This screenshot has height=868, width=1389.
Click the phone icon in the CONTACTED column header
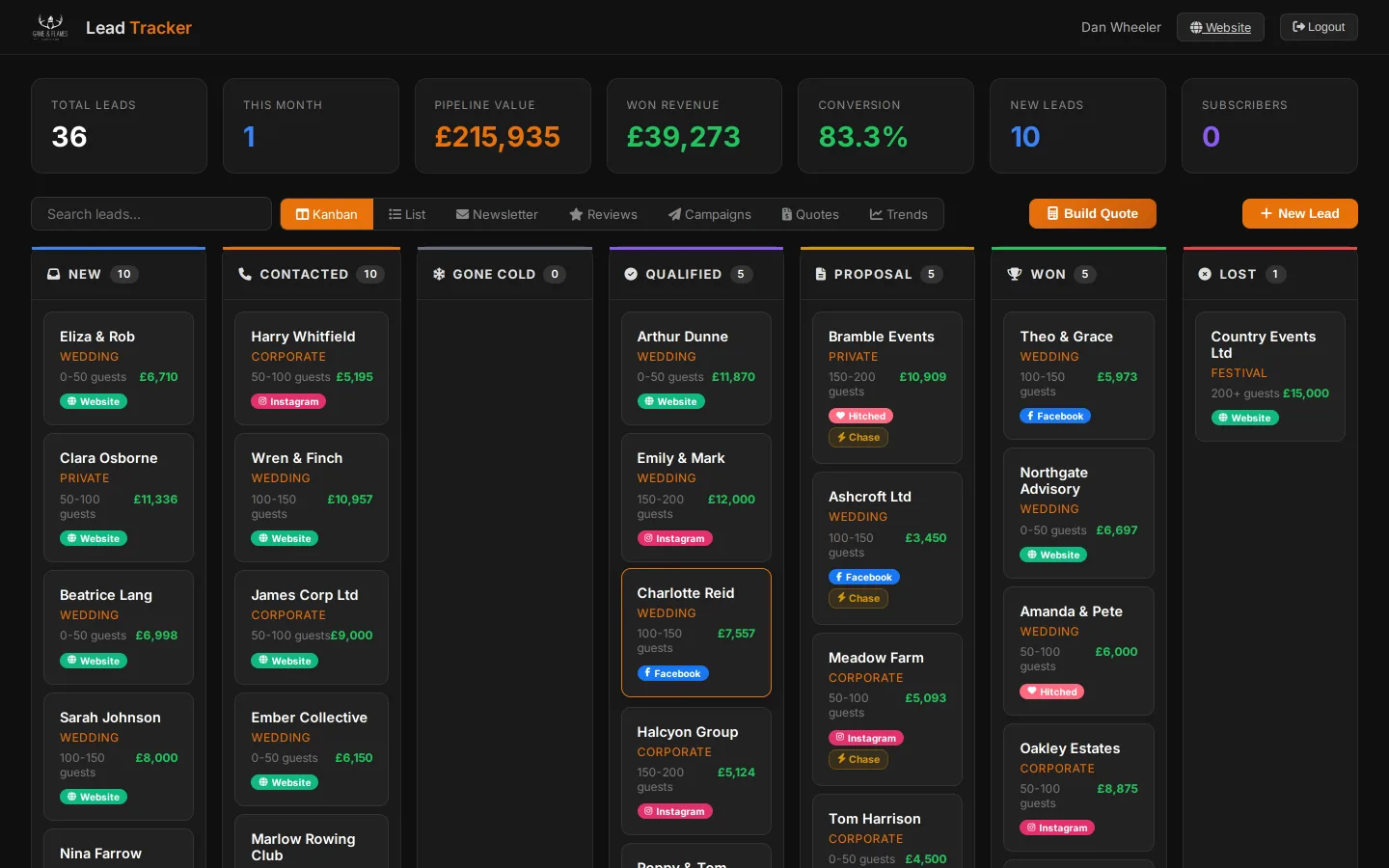(x=245, y=274)
